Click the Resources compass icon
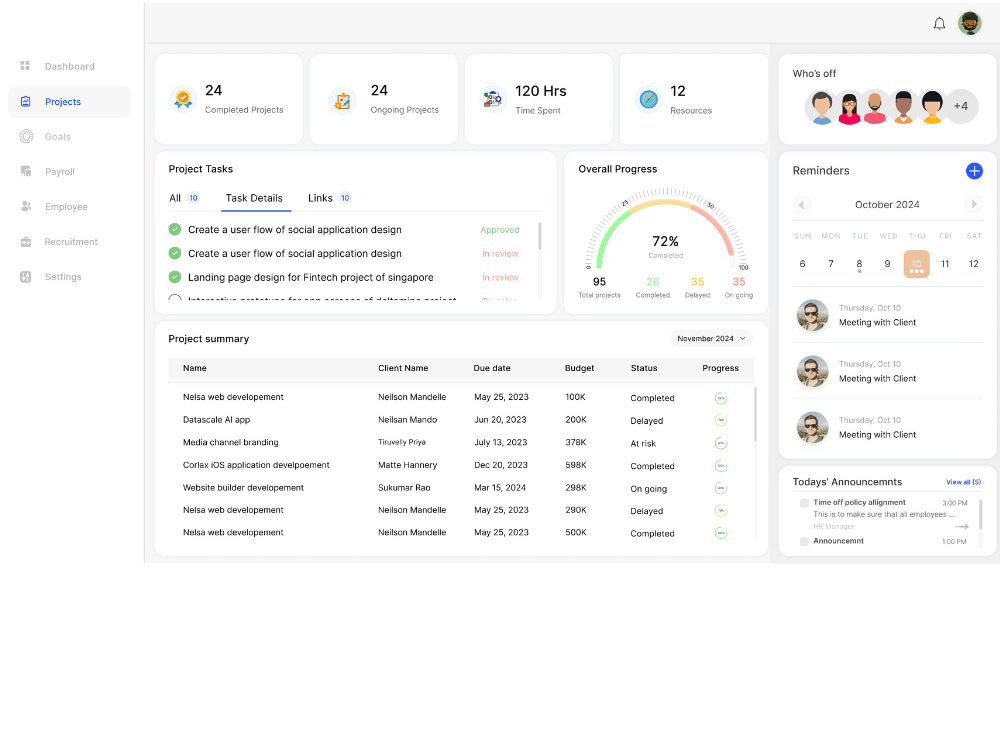Screen dimensions: 1000x750 click(x=649, y=99)
